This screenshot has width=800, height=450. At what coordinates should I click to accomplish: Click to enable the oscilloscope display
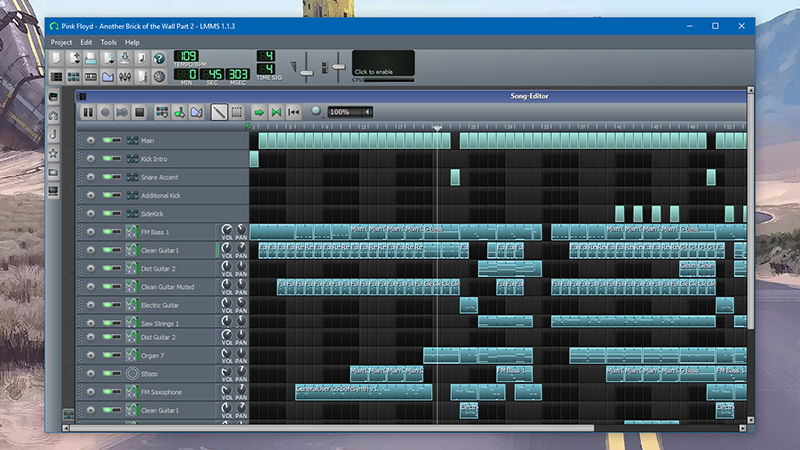tap(383, 63)
